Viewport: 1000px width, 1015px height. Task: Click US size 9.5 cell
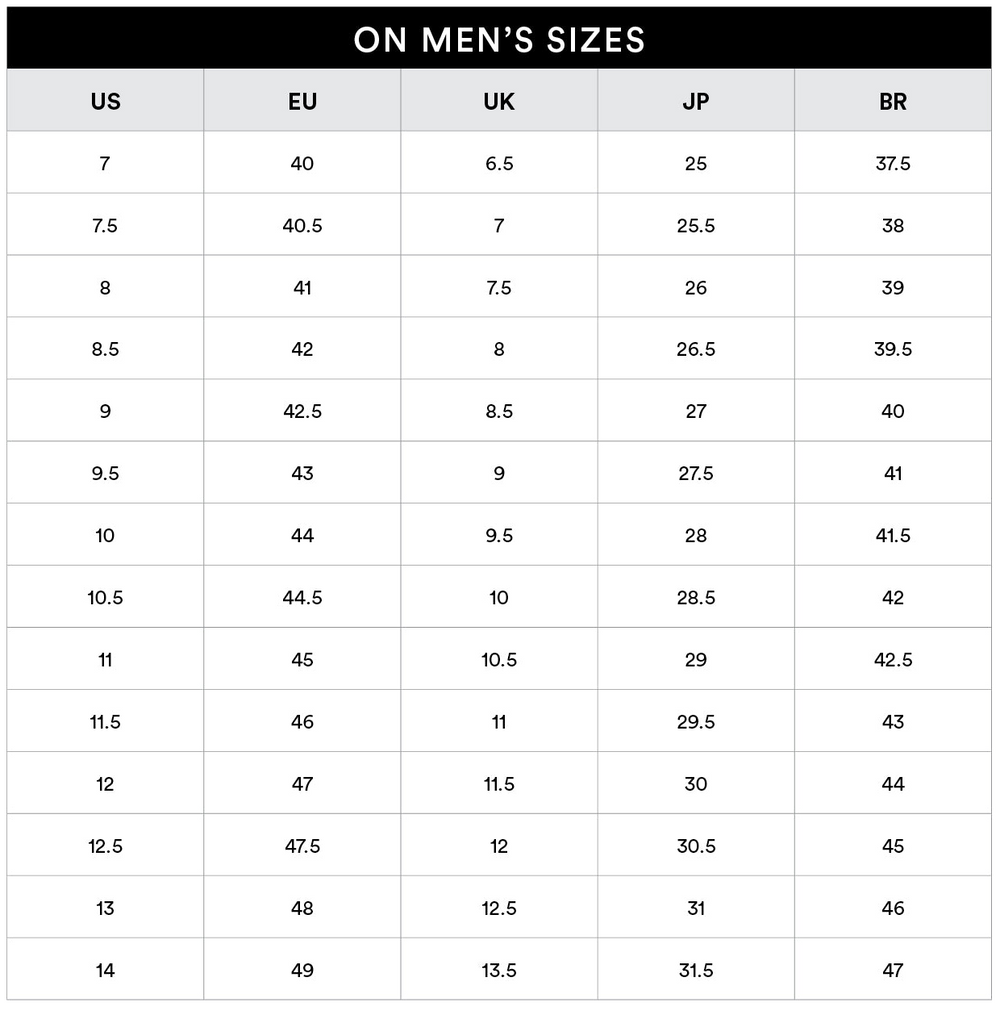(106, 473)
